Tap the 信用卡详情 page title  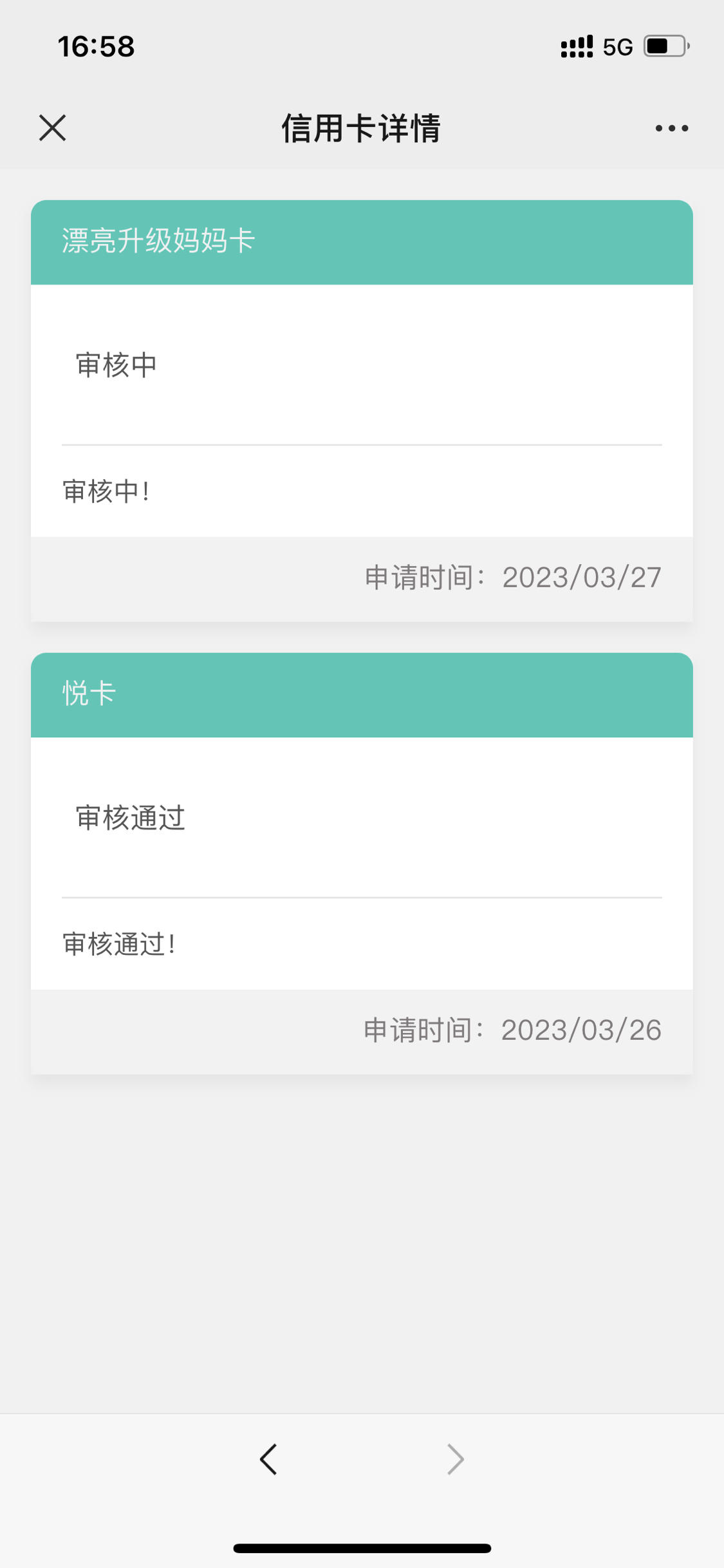pos(361,128)
